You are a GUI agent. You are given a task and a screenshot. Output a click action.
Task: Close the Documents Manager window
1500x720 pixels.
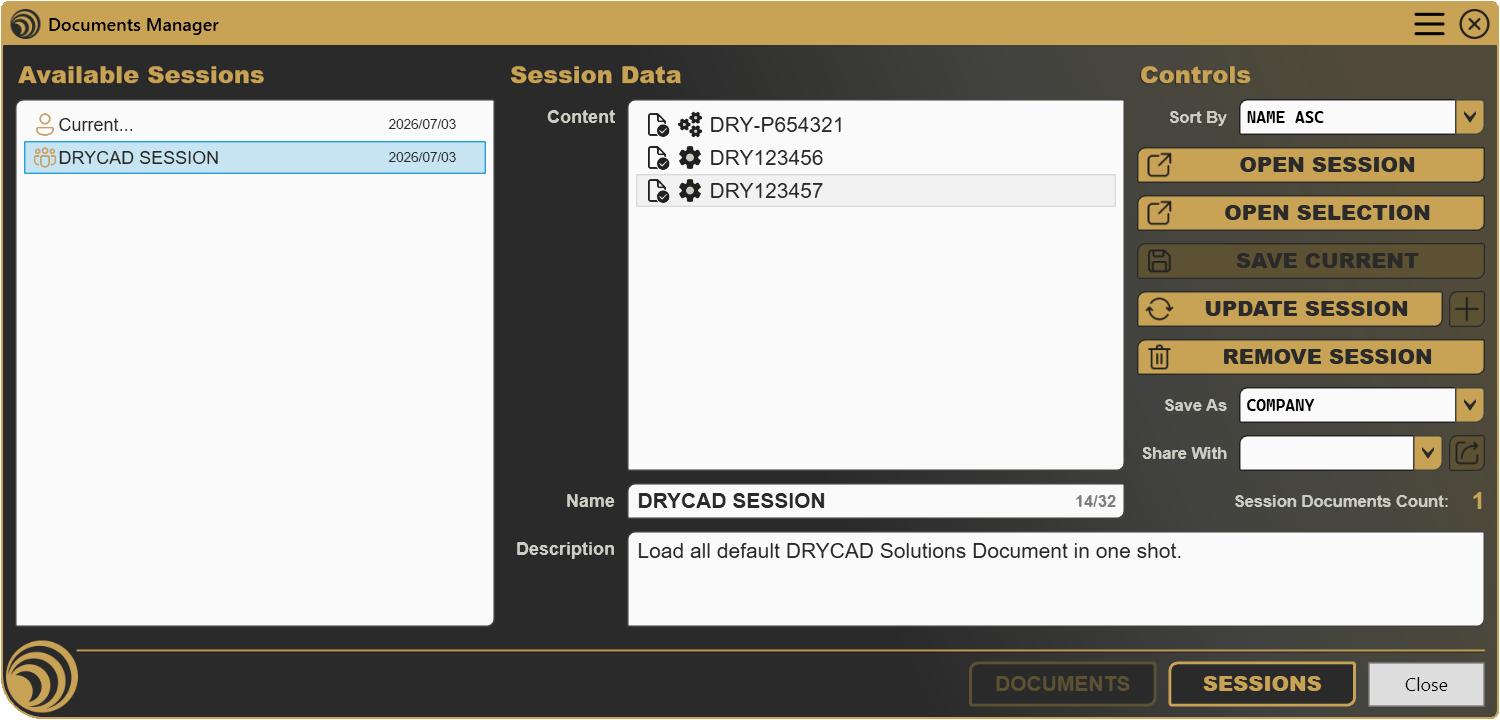1474,24
